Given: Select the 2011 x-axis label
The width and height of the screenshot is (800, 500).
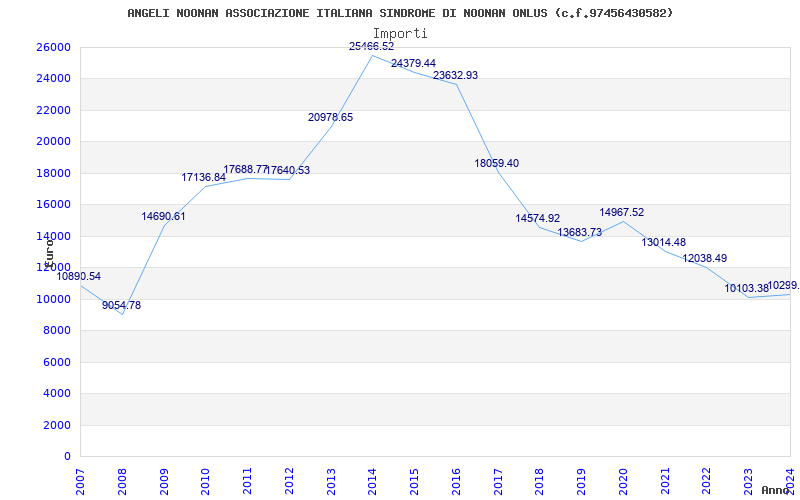Looking at the screenshot, I should pos(247,482).
